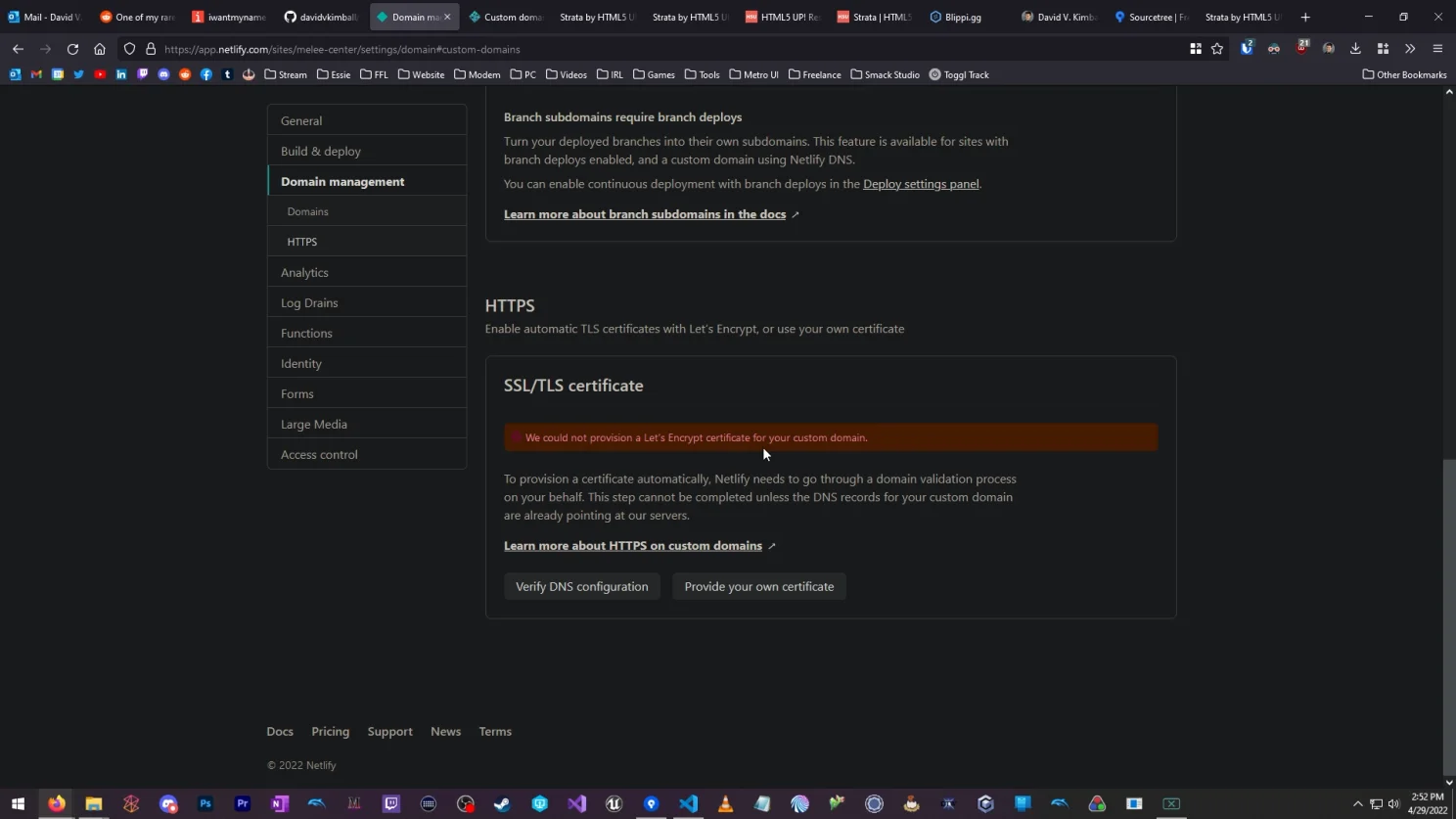Click the Firefox account avatar icon
The height and width of the screenshot is (819, 1456).
pyautogui.click(x=1328, y=49)
